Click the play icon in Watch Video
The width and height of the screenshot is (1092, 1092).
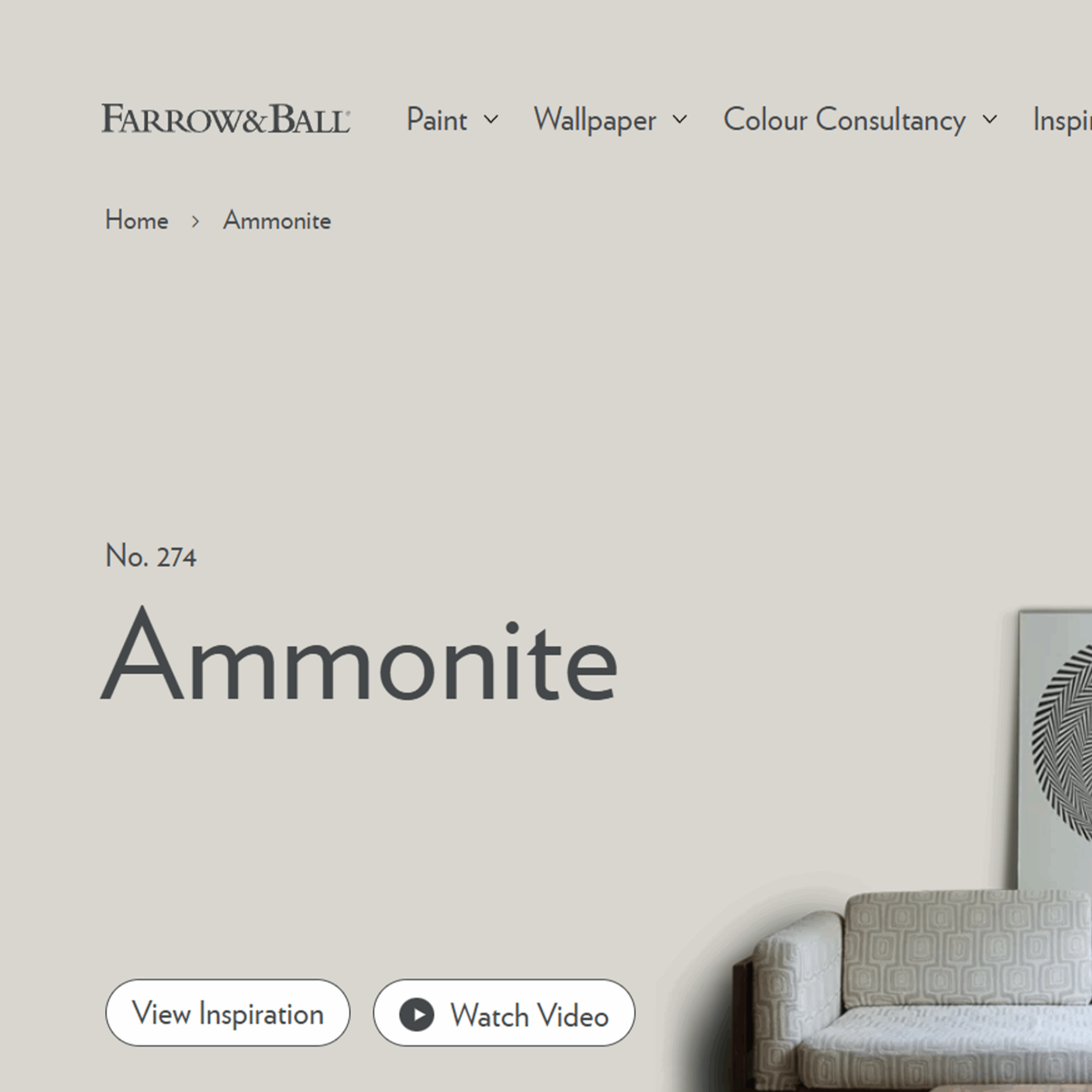(417, 1014)
